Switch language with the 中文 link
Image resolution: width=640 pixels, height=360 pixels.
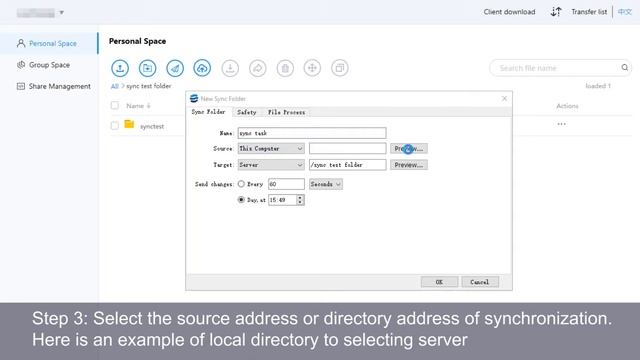[624, 12]
